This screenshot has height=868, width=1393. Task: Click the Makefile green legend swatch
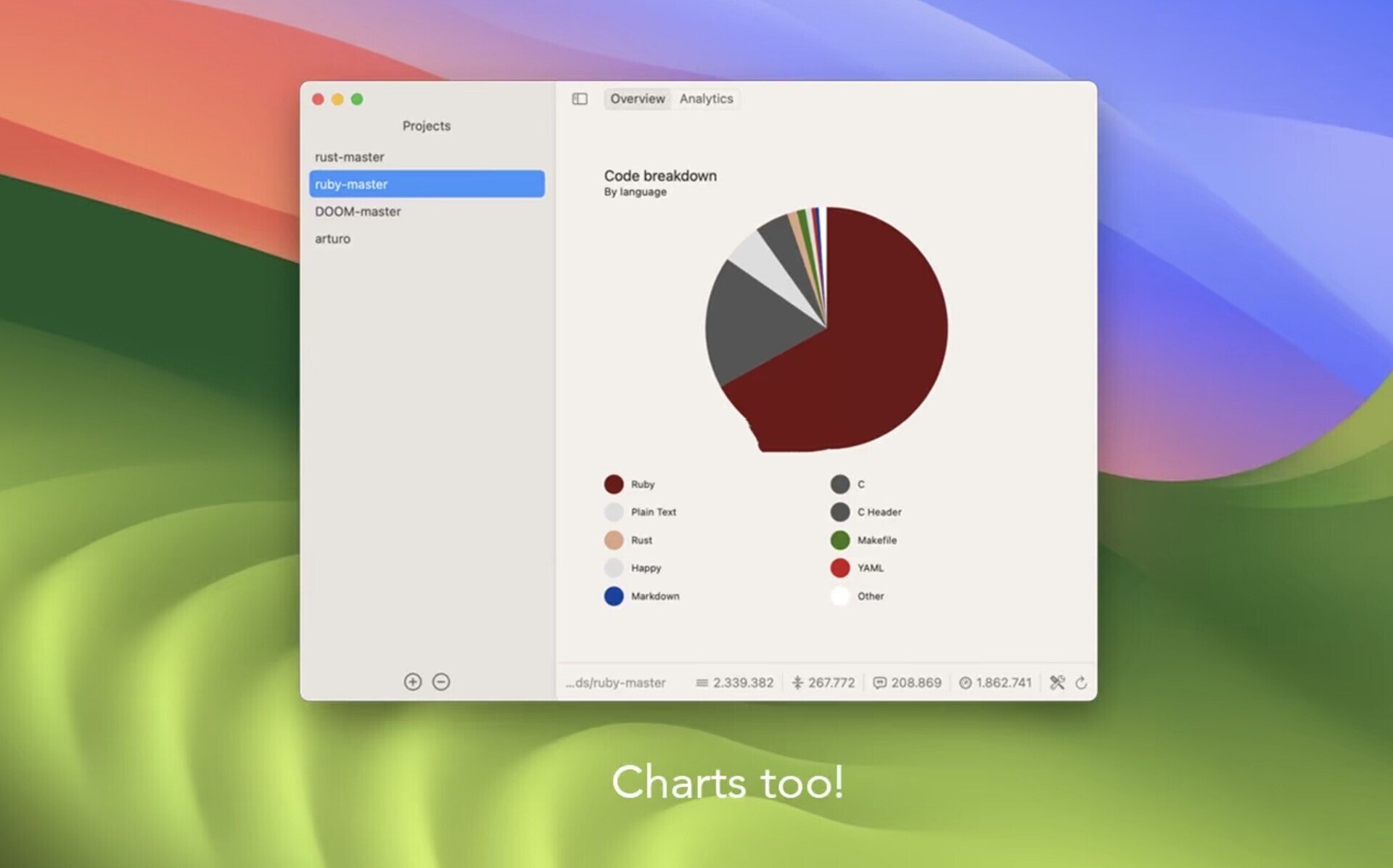[840, 540]
